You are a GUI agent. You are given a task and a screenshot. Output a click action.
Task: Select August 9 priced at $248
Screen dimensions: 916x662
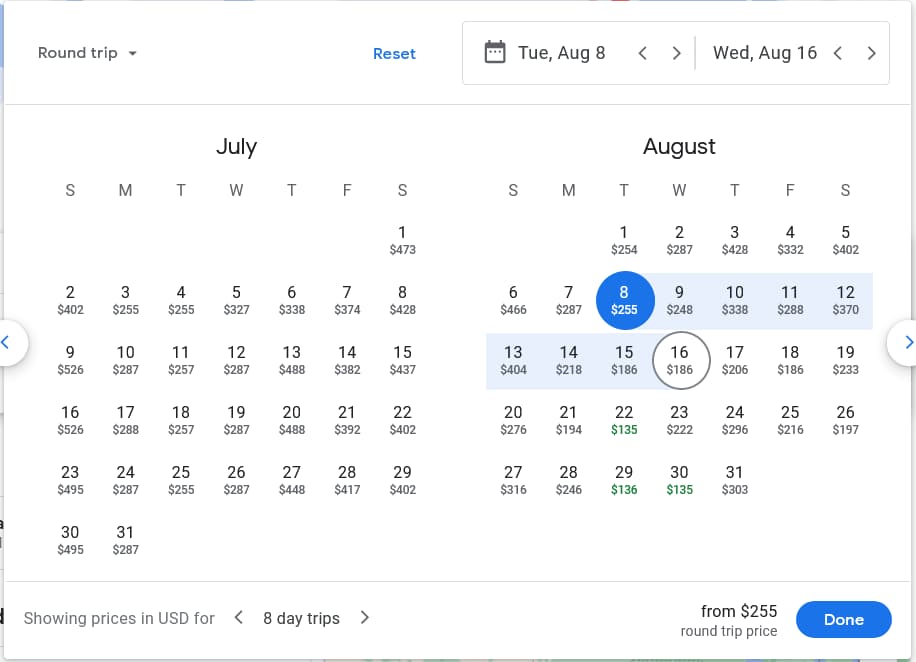click(679, 300)
